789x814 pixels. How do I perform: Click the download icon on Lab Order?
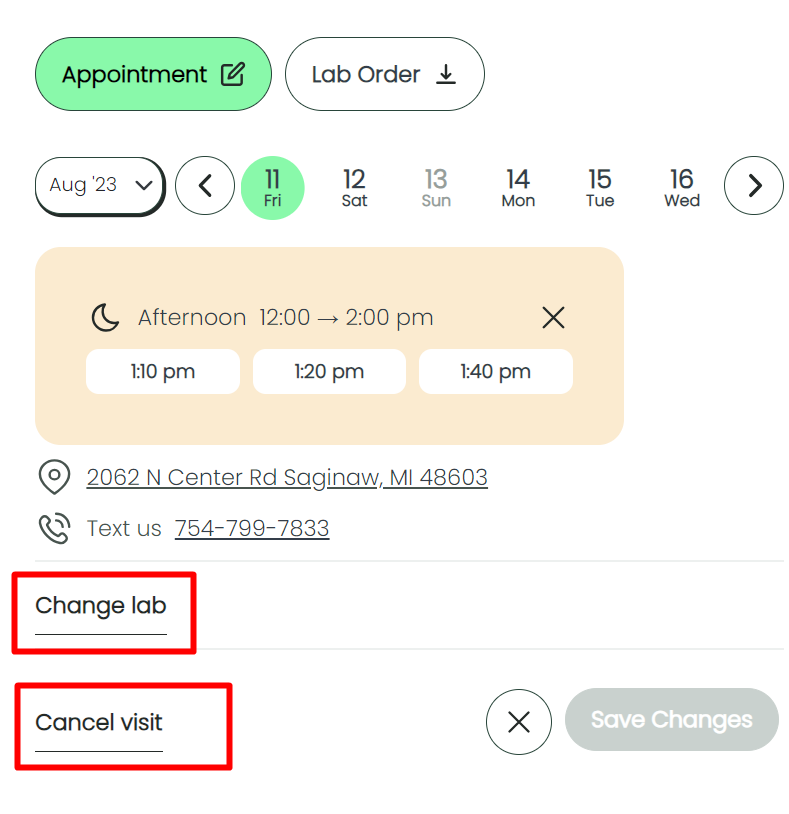pos(447,74)
